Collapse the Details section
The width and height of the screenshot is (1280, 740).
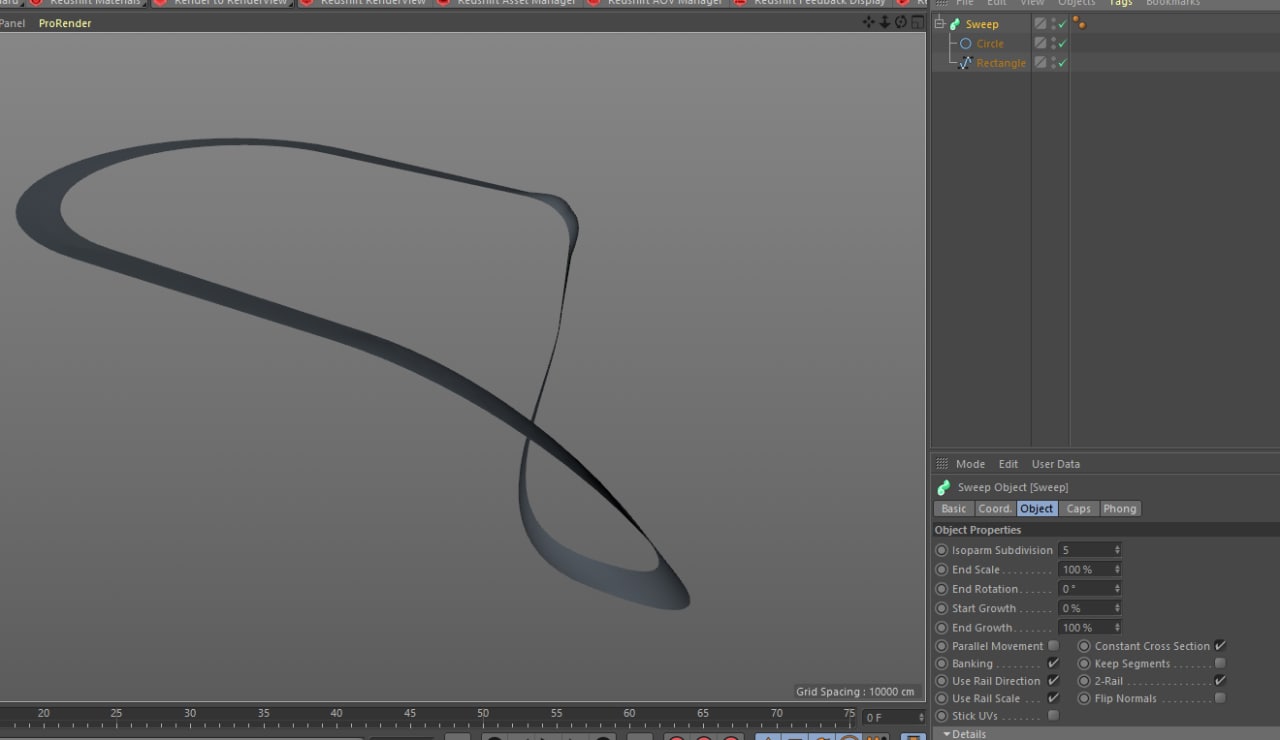(947, 734)
